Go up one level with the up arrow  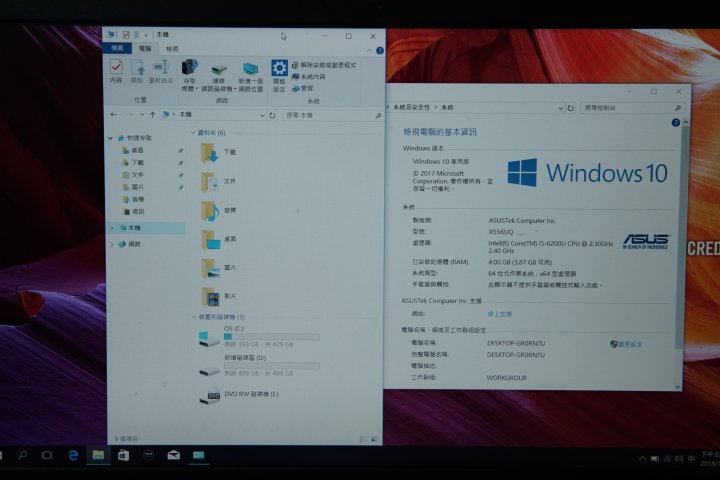[152, 115]
